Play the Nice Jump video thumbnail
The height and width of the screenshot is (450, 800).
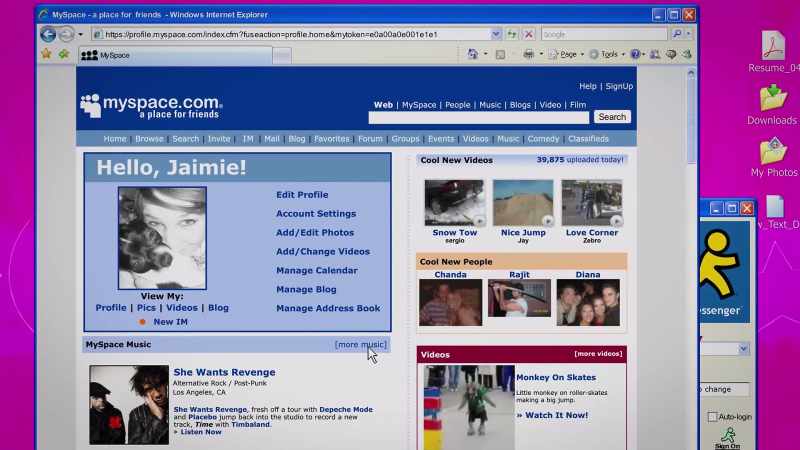coord(523,203)
